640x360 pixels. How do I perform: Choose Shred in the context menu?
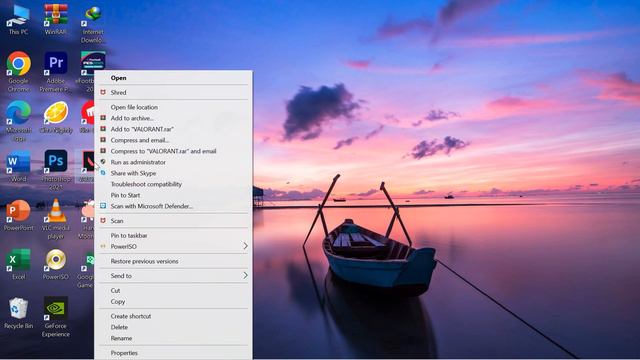coord(173,92)
